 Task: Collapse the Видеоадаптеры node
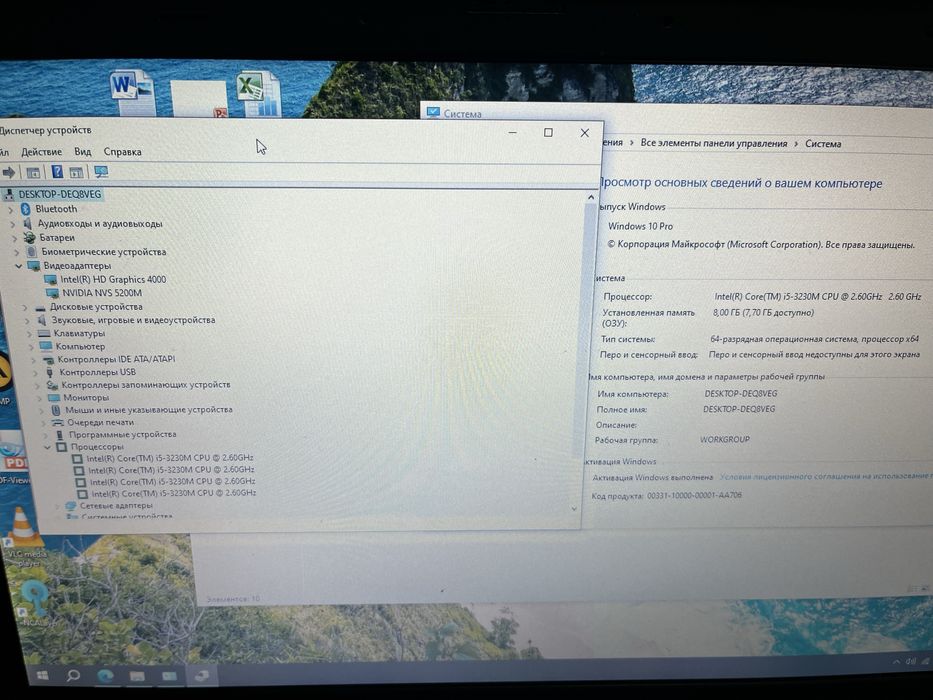coord(18,266)
